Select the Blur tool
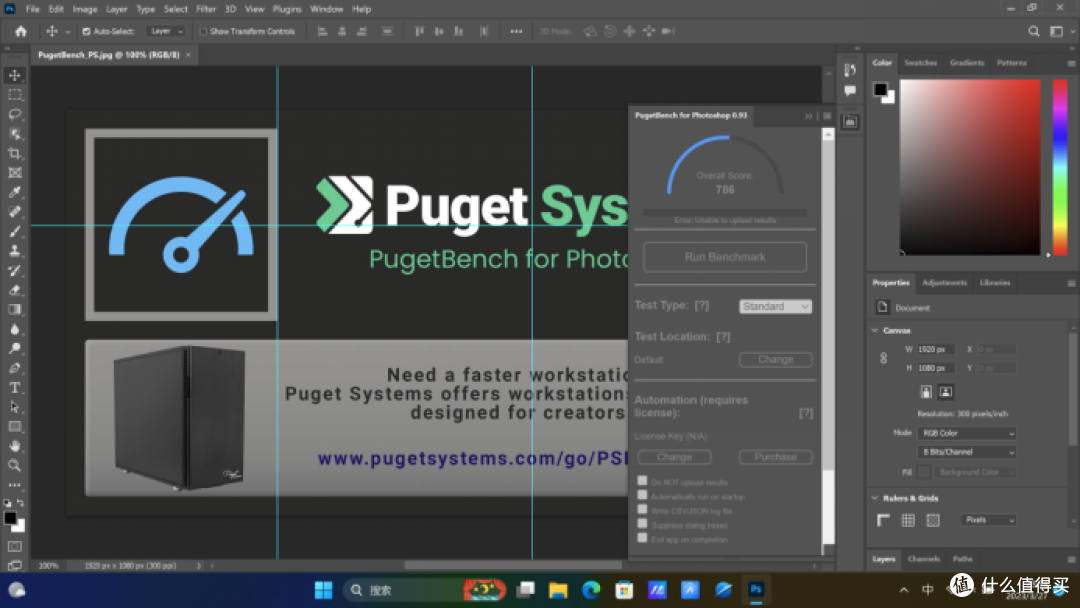Screen dimensions: 1080x608 click(x=14, y=328)
